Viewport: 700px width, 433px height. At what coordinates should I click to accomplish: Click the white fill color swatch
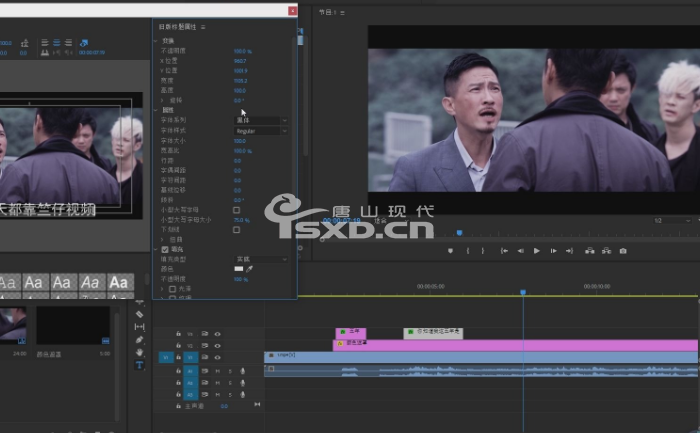239,269
